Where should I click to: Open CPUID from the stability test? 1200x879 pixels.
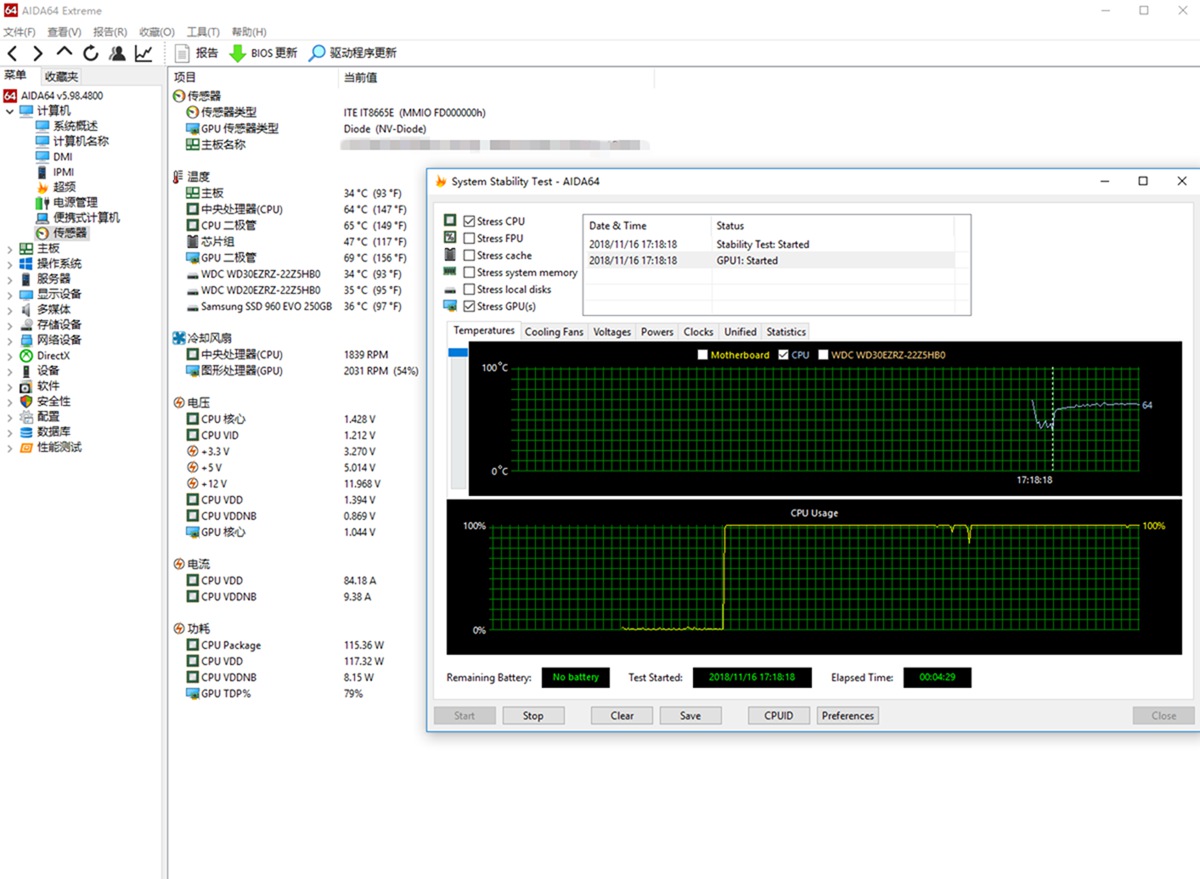(779, 716)
